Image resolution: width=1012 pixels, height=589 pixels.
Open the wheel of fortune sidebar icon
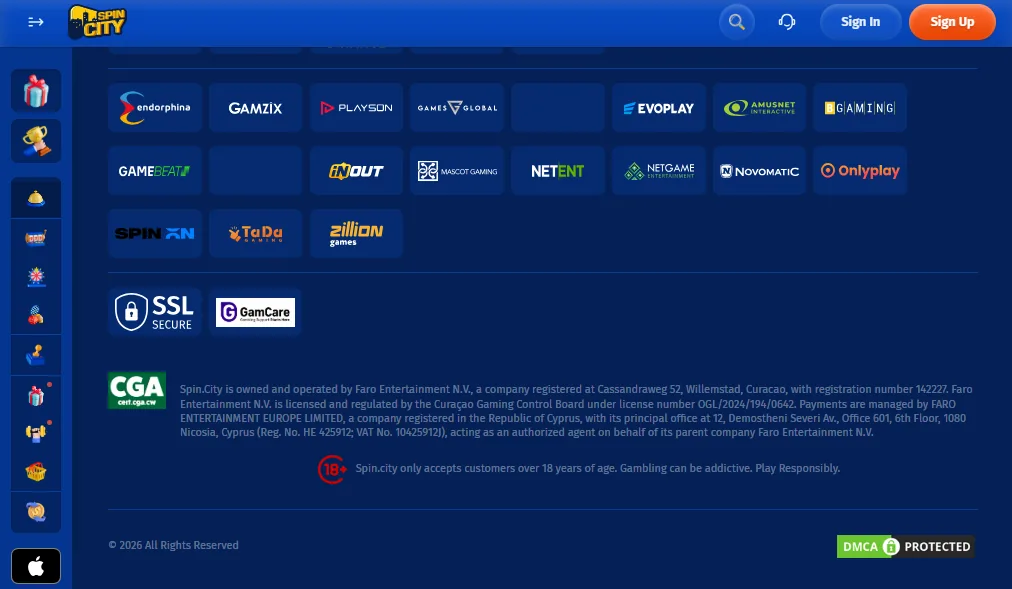[36, 277]
